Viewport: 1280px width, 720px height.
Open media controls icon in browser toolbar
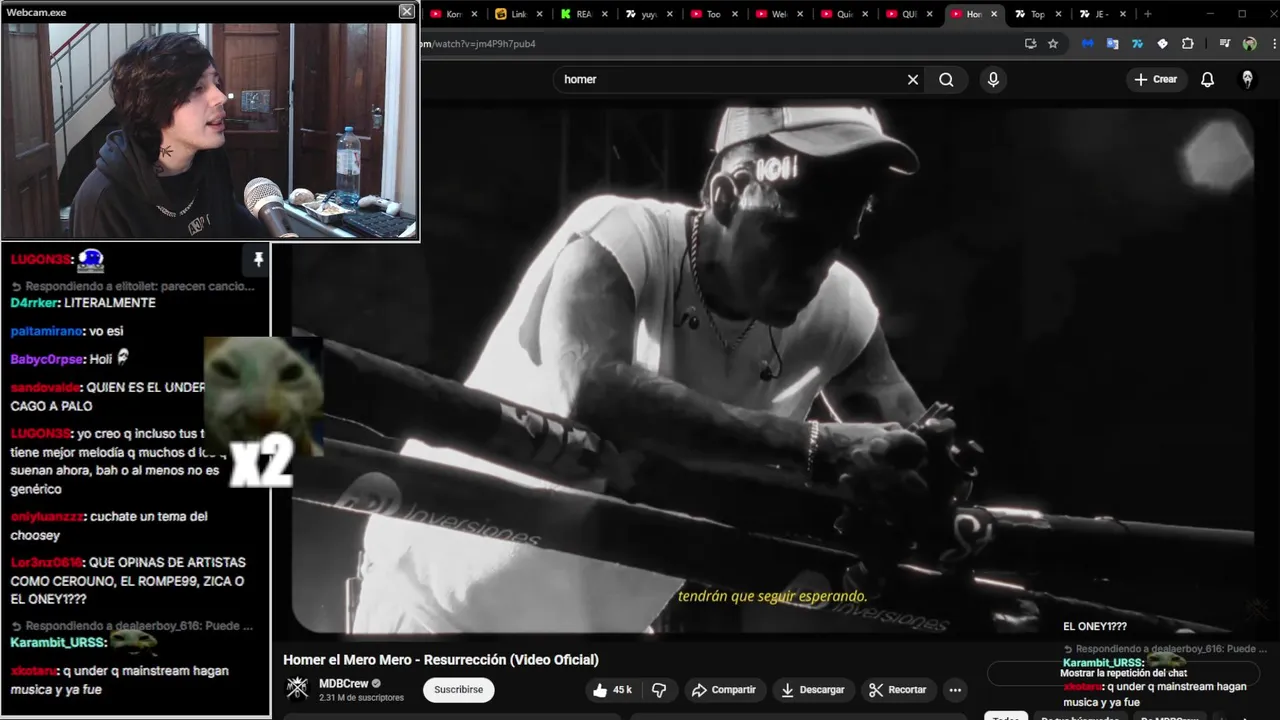pyautogui.click(x=1224, y=44)
